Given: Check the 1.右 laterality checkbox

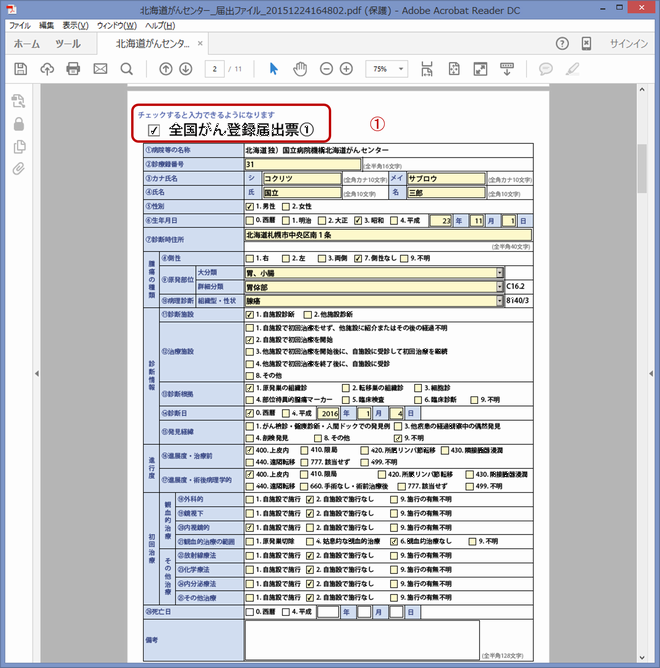Looking at the screenshot, I should click(250, 259).
